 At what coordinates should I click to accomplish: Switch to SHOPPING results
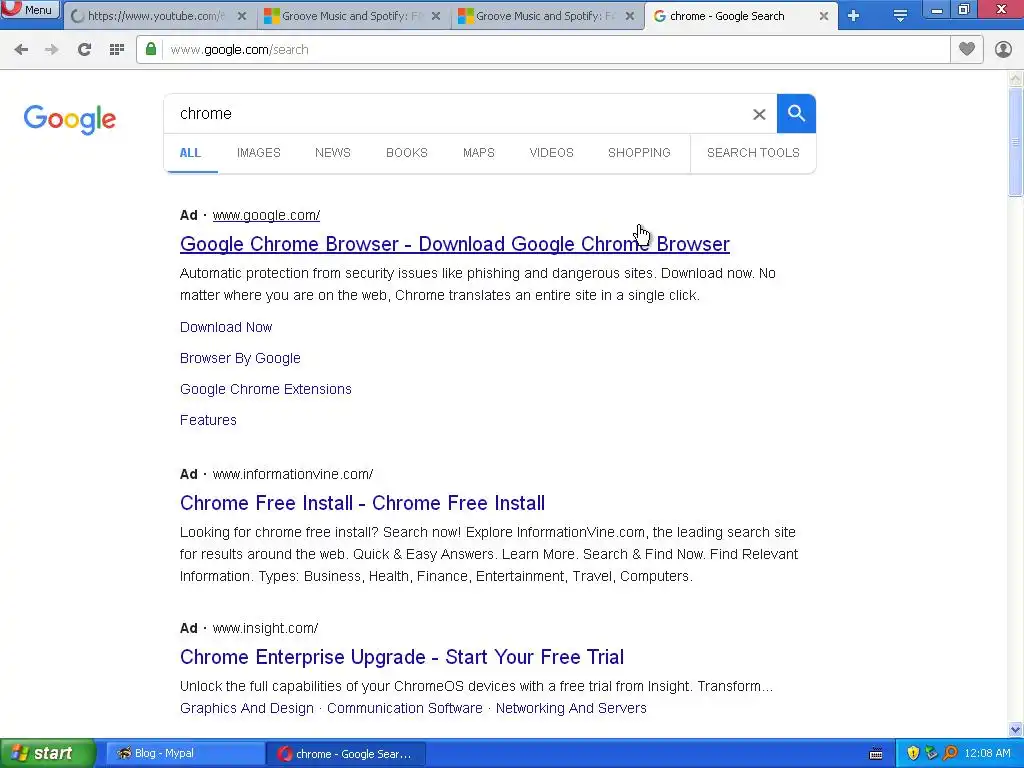pos(639,153)
